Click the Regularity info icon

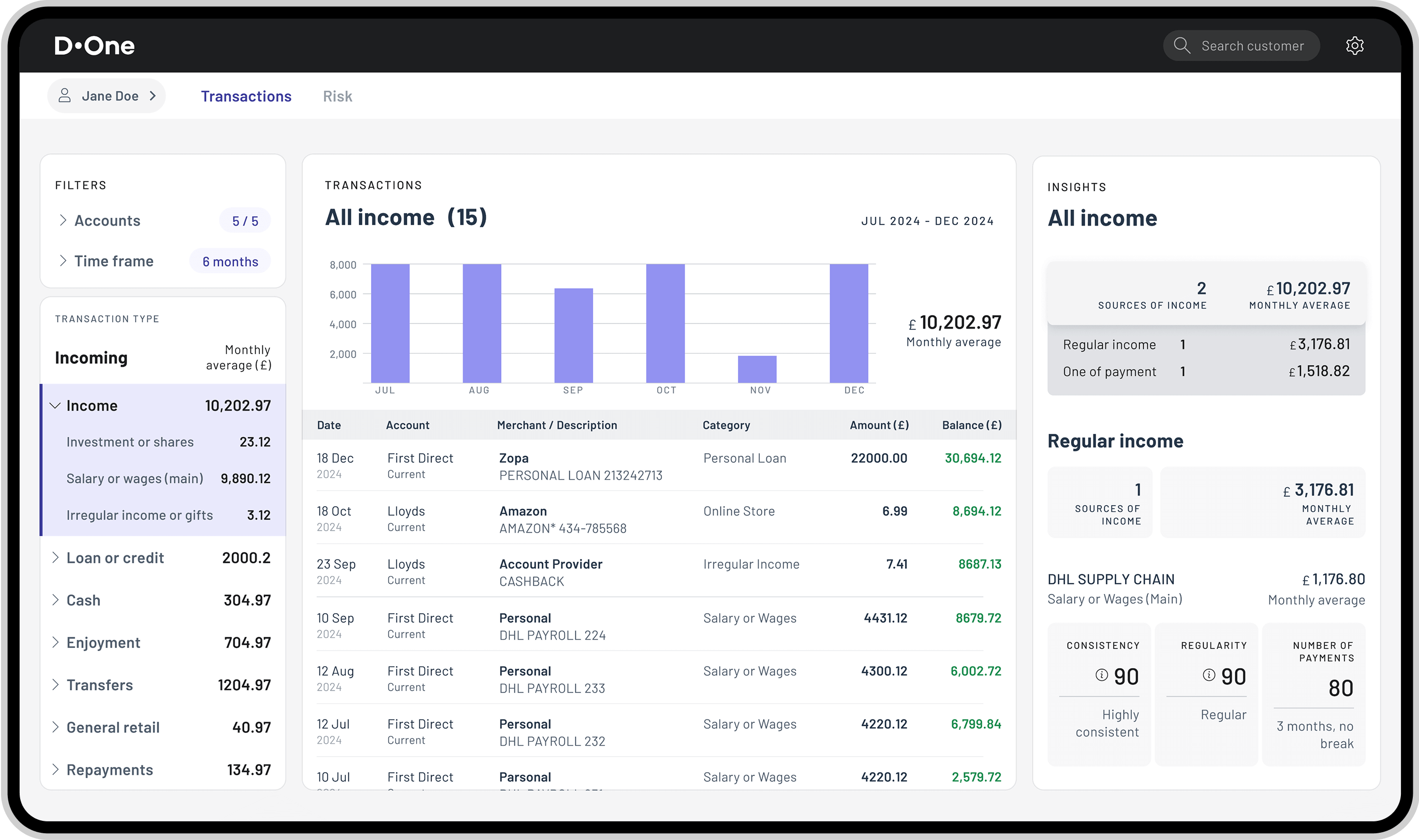pyautogui.click(x=1208, y=675)
